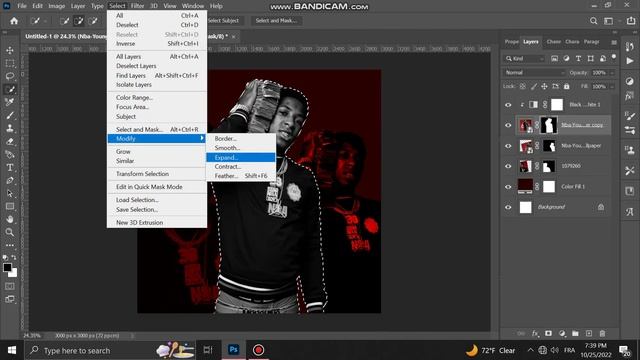Screen dimensions: 640x360
Task: Click Lock all padlock icon in Layers panel
Action: click(x=567, y=87)
